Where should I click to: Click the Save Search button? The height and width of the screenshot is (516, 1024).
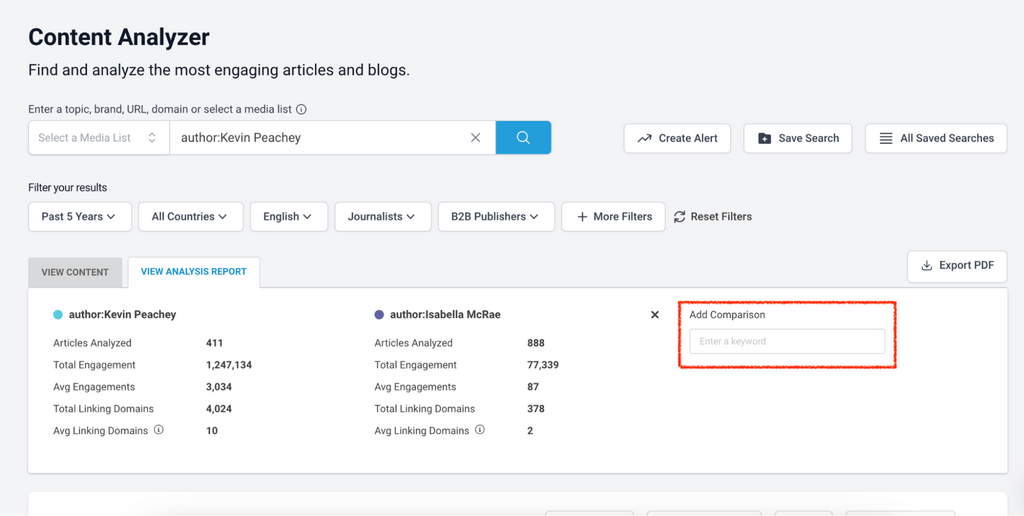[798, 138]
